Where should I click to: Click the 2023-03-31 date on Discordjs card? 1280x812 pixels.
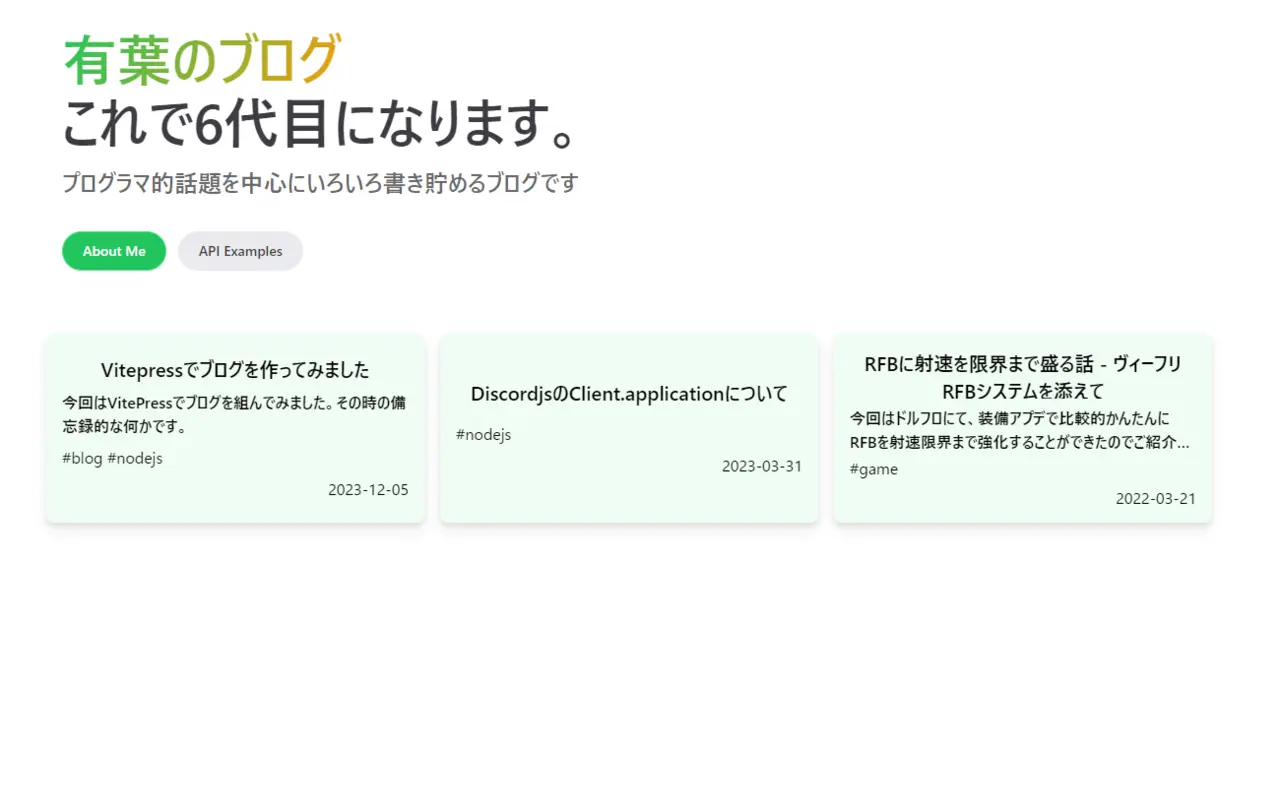click(762, 466)
